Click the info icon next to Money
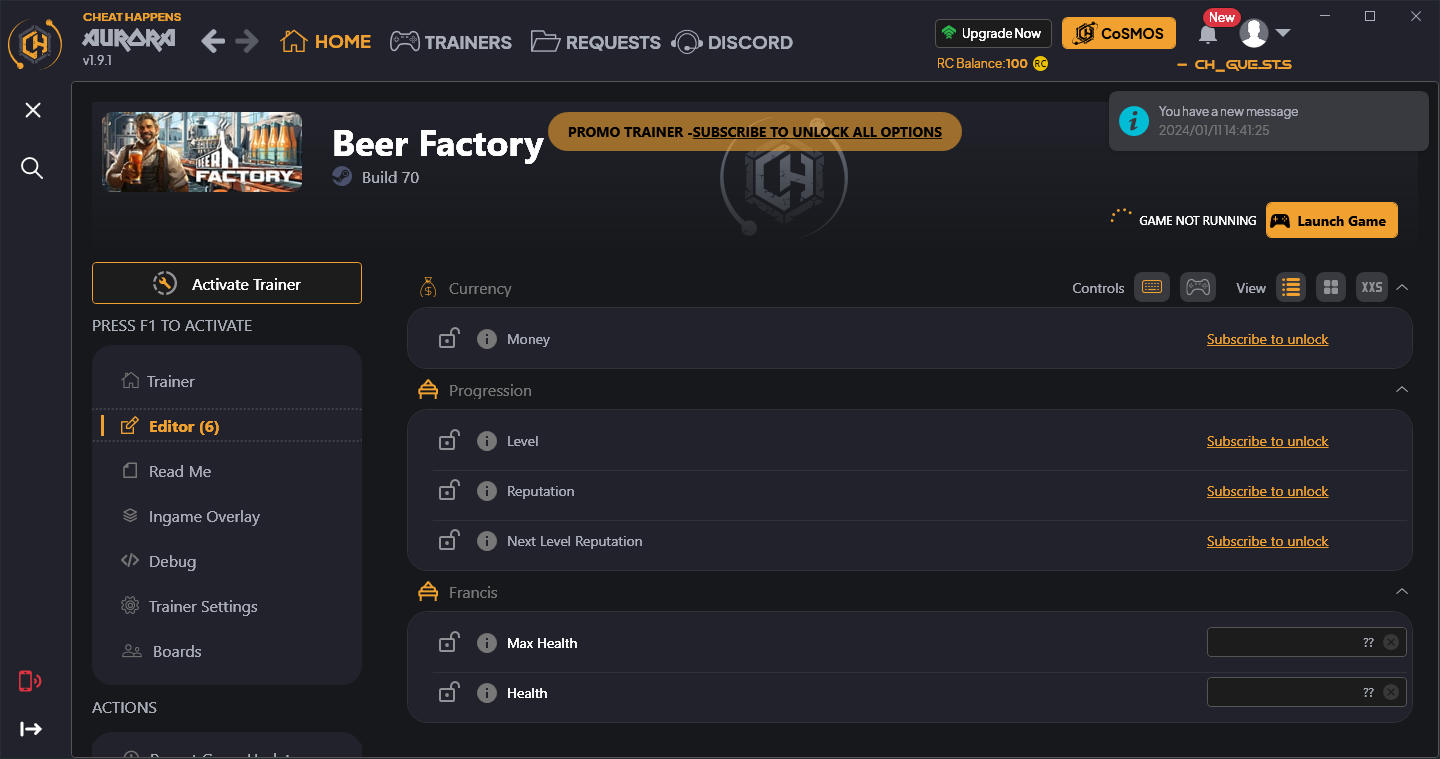The height and width of the screenshot is (759, 1440). pyautogui.click(x=487, y=339)
